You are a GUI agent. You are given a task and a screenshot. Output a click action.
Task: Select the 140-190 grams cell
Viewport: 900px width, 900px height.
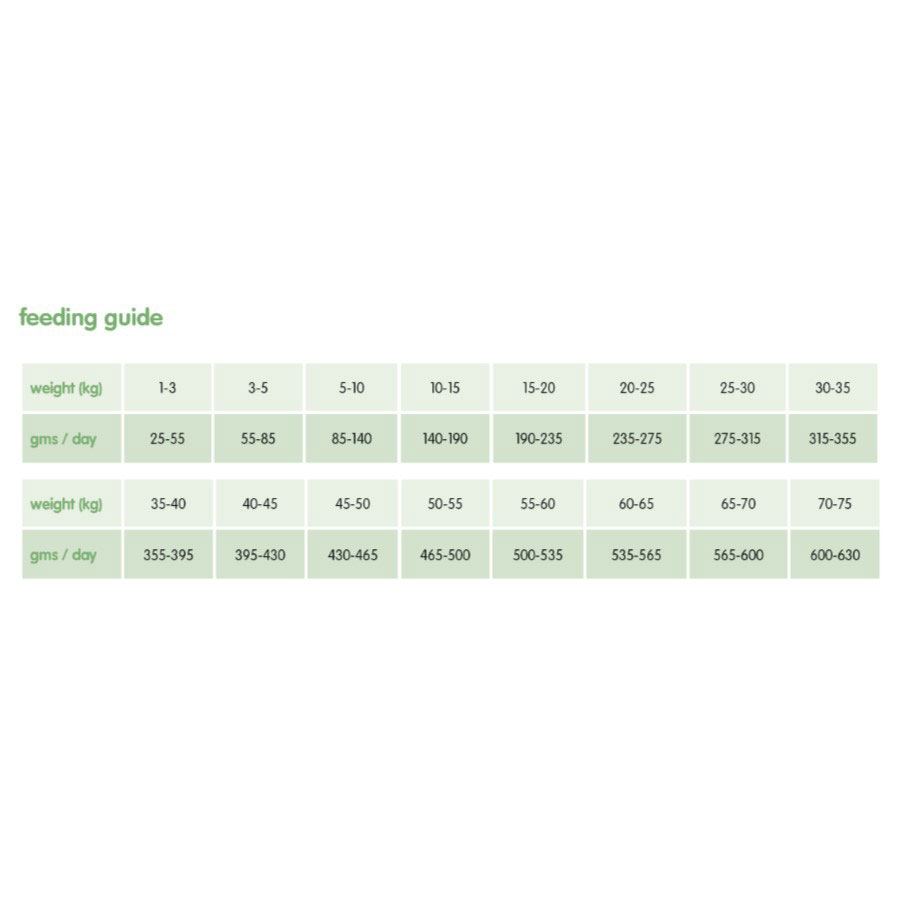(445, 438)
